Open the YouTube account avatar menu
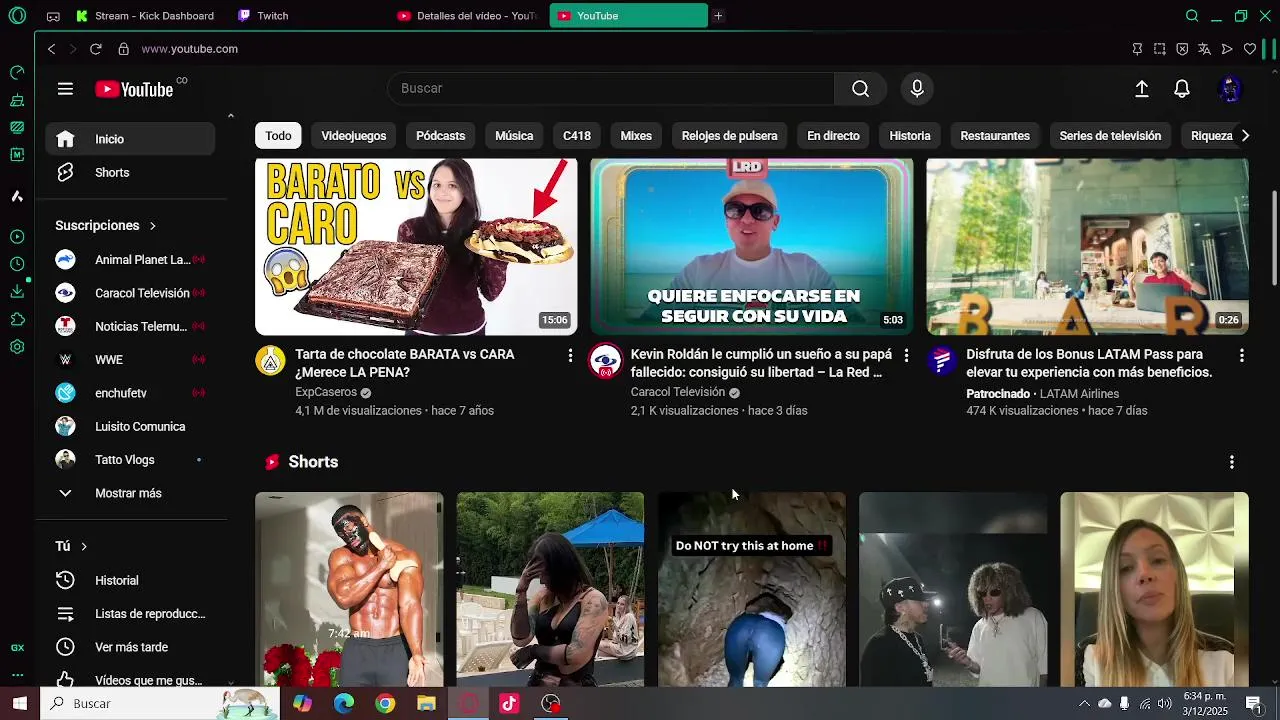Viewport: 1280px width, 720px height. 1230,89
